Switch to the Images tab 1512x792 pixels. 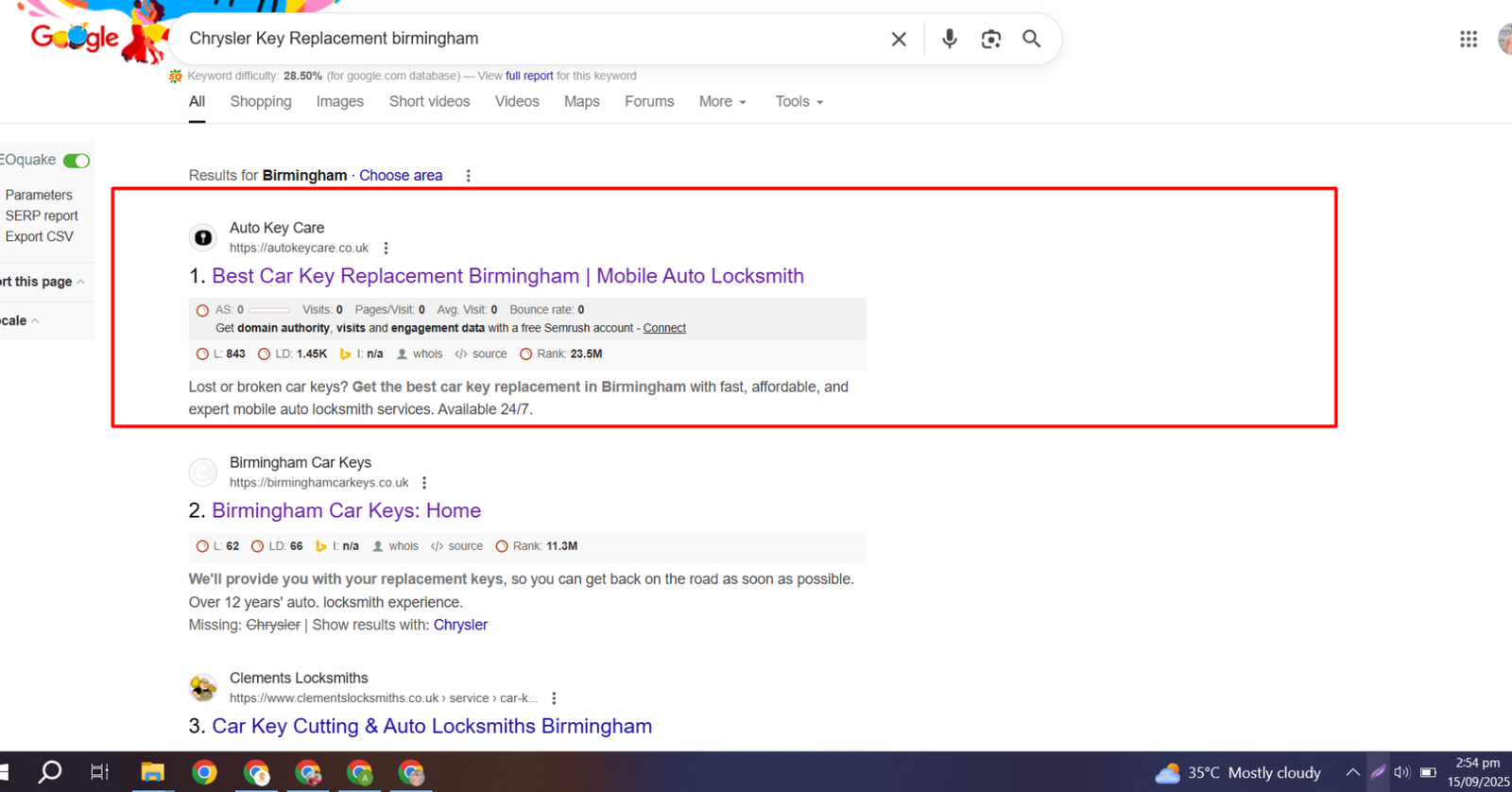pos(339,102)
